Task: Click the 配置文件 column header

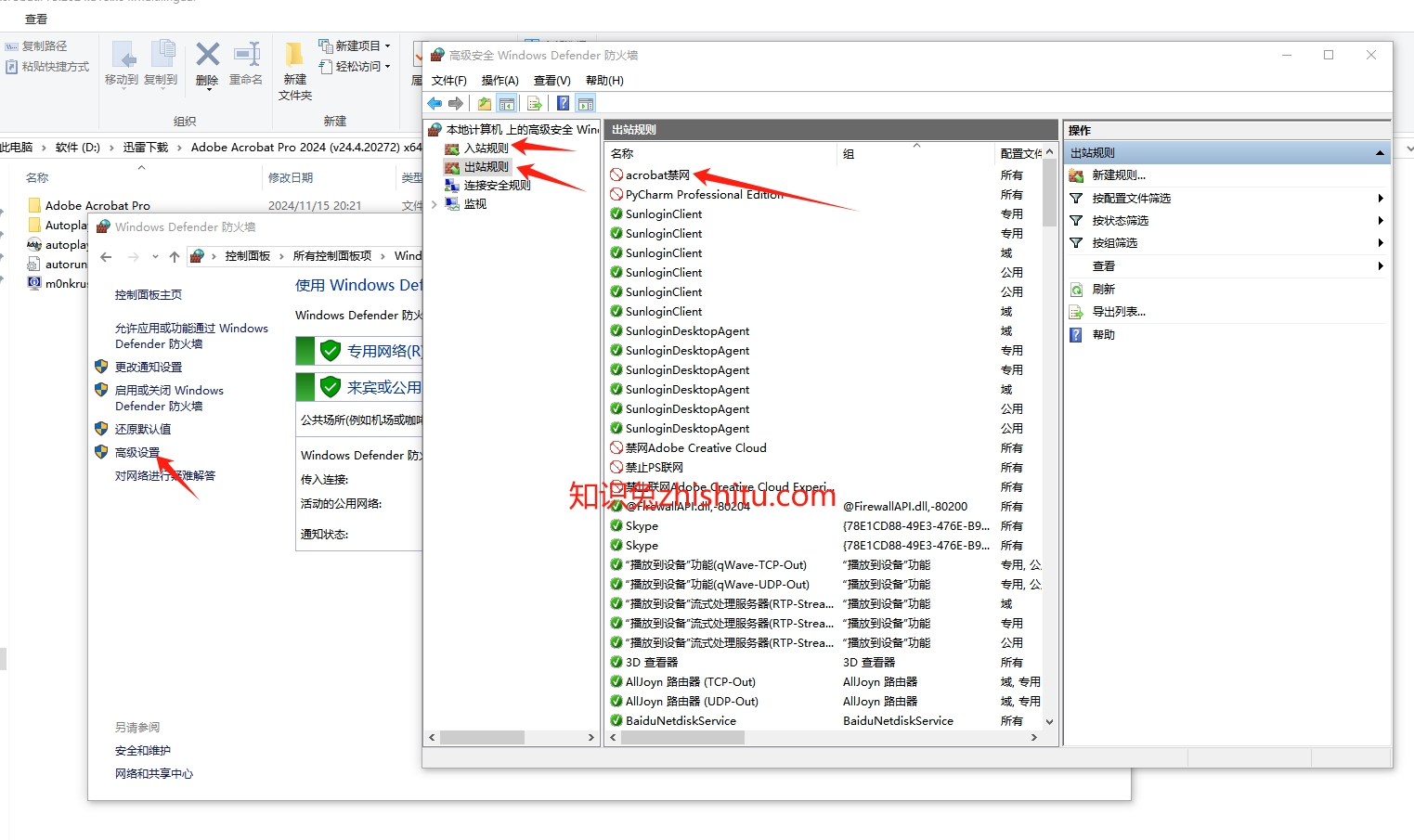Action: [x=1020, y=154]
